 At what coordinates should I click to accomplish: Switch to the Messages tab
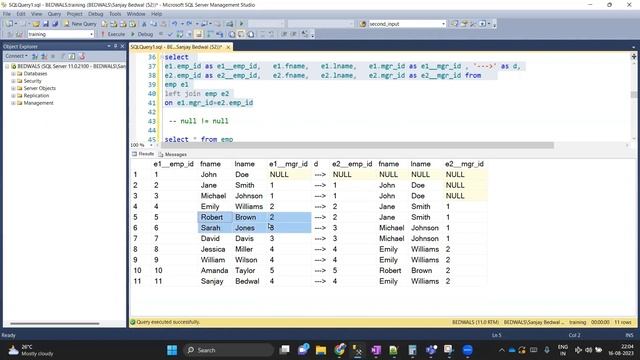[x=173, y=154]
